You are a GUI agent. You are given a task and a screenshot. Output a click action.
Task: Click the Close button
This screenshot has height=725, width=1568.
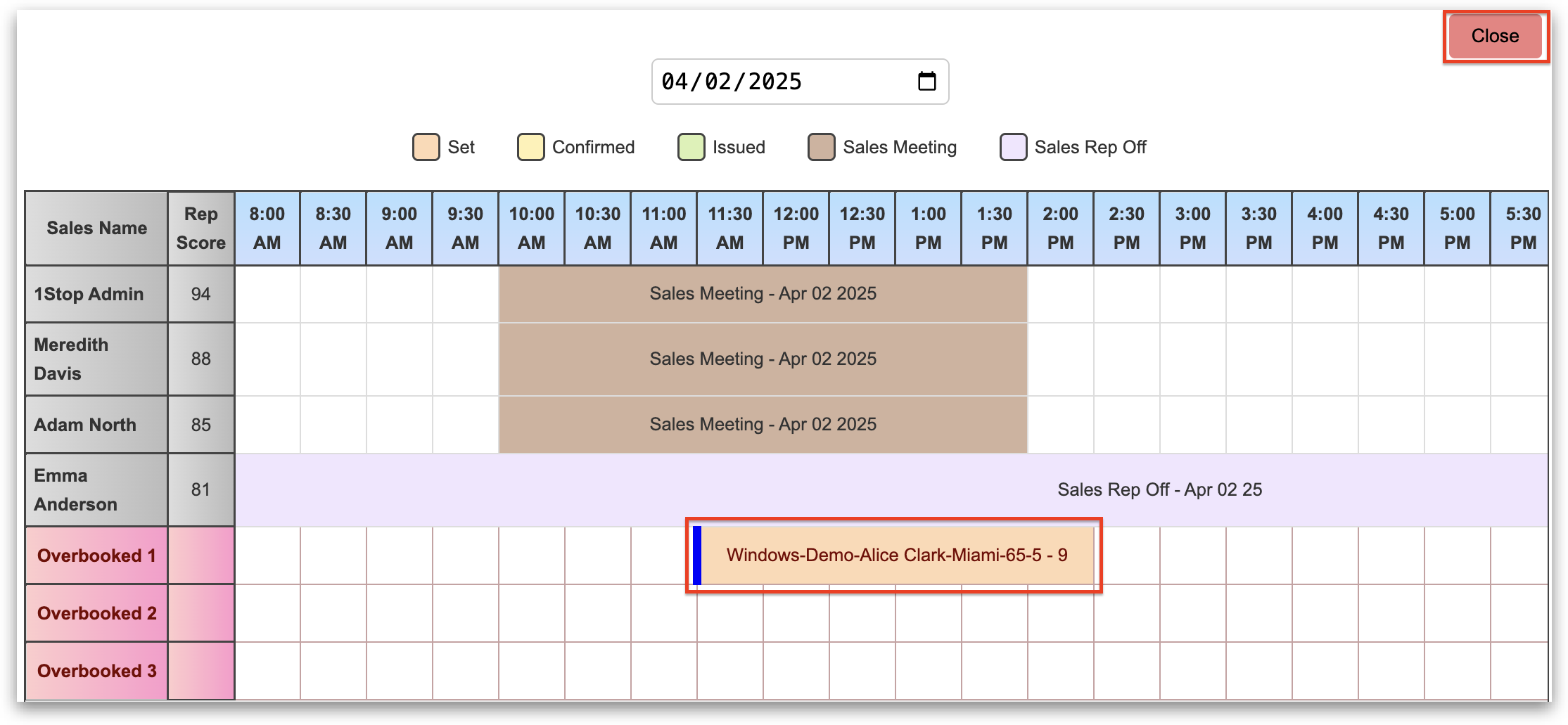[1495, 36]
